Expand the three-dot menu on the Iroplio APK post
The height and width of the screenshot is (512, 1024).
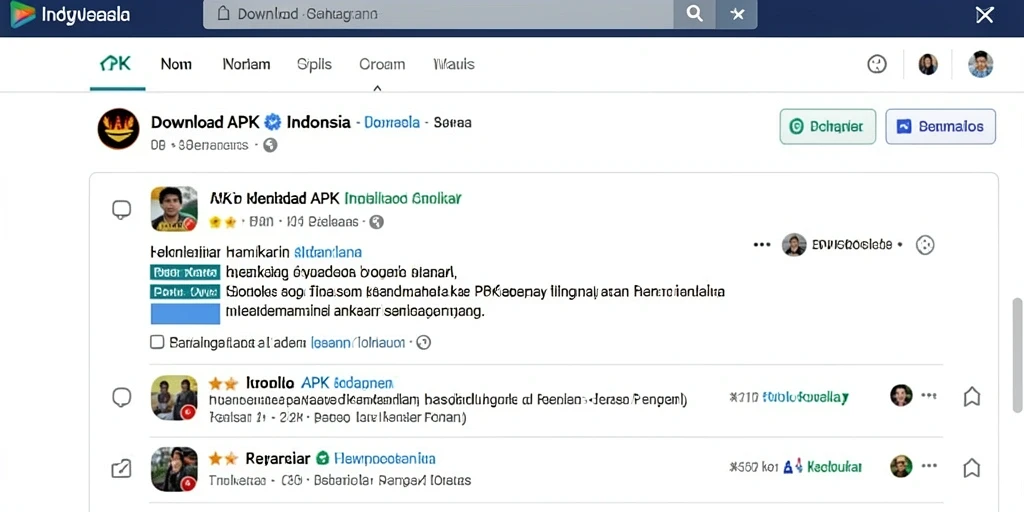929,395
